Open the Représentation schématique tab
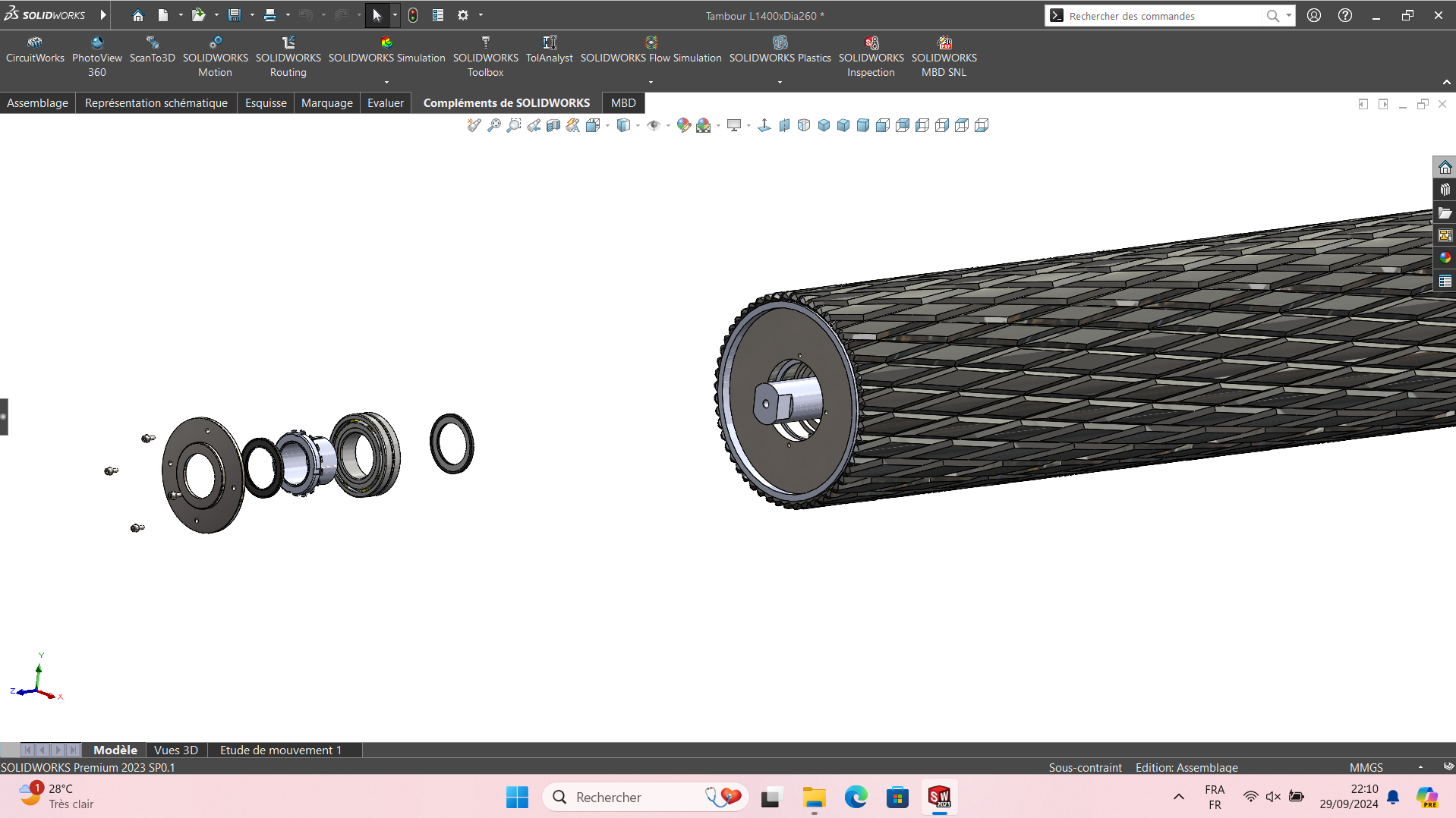The width and height of the screenshot is (1456, 818). click(x=156, y=103)
